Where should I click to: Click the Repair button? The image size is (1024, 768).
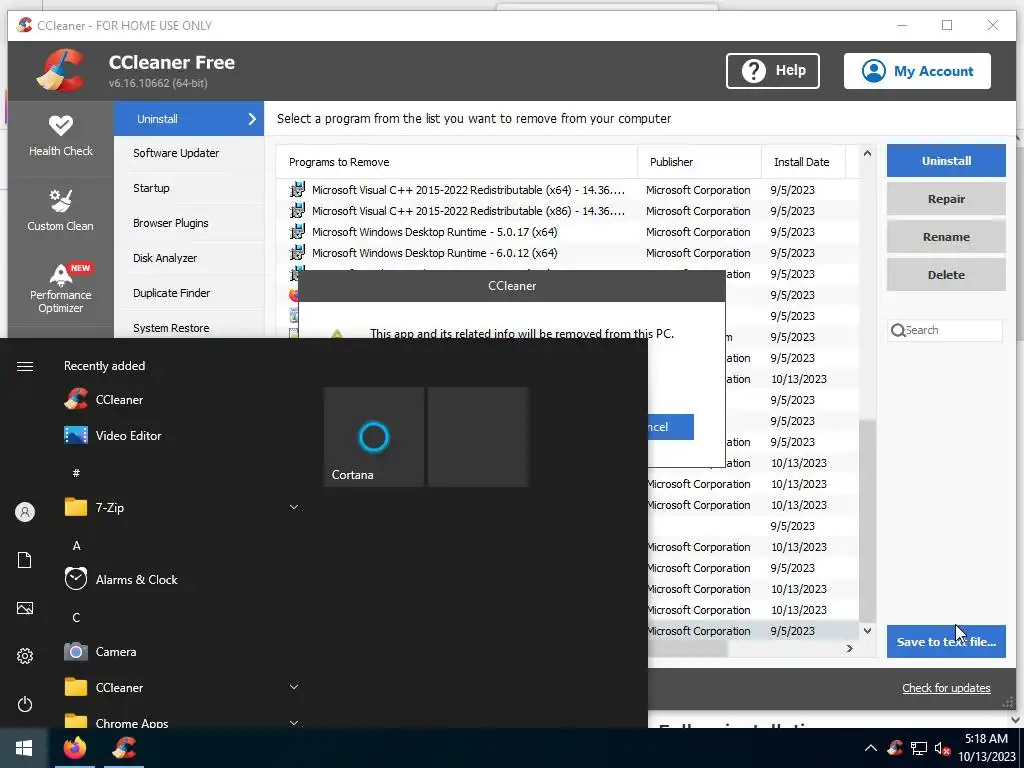pos(946,199)
